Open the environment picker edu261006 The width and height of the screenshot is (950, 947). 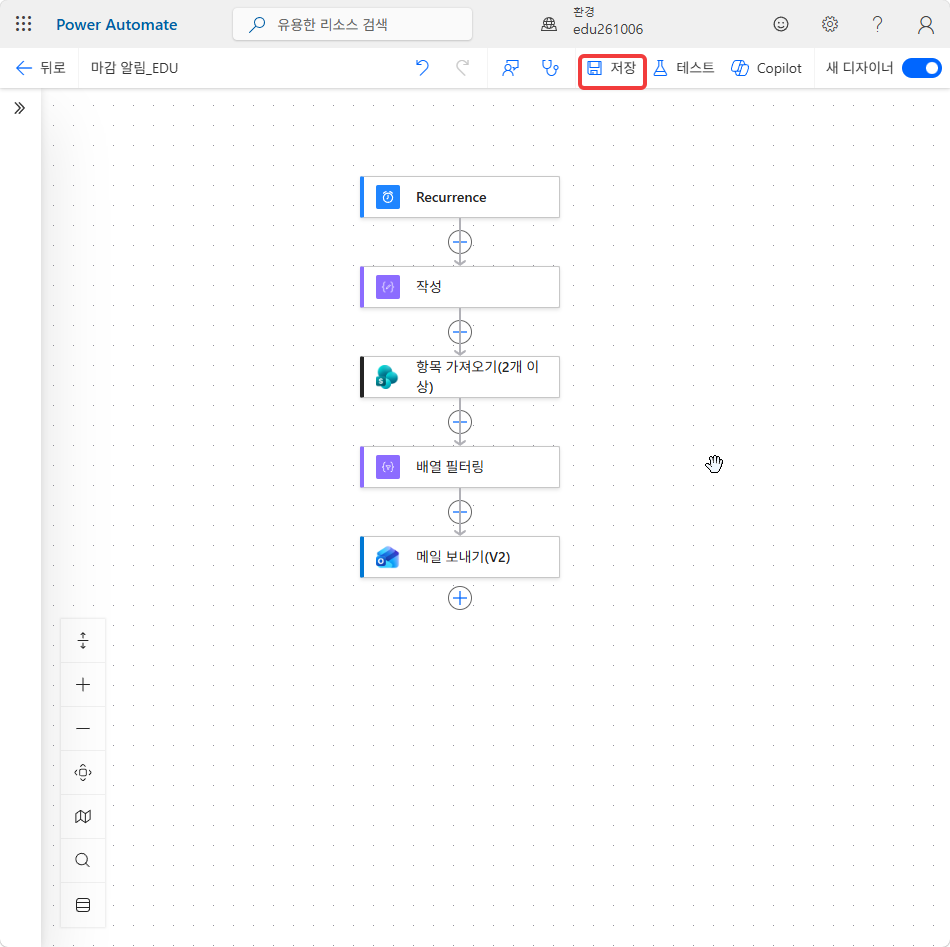tap(591, 21)
